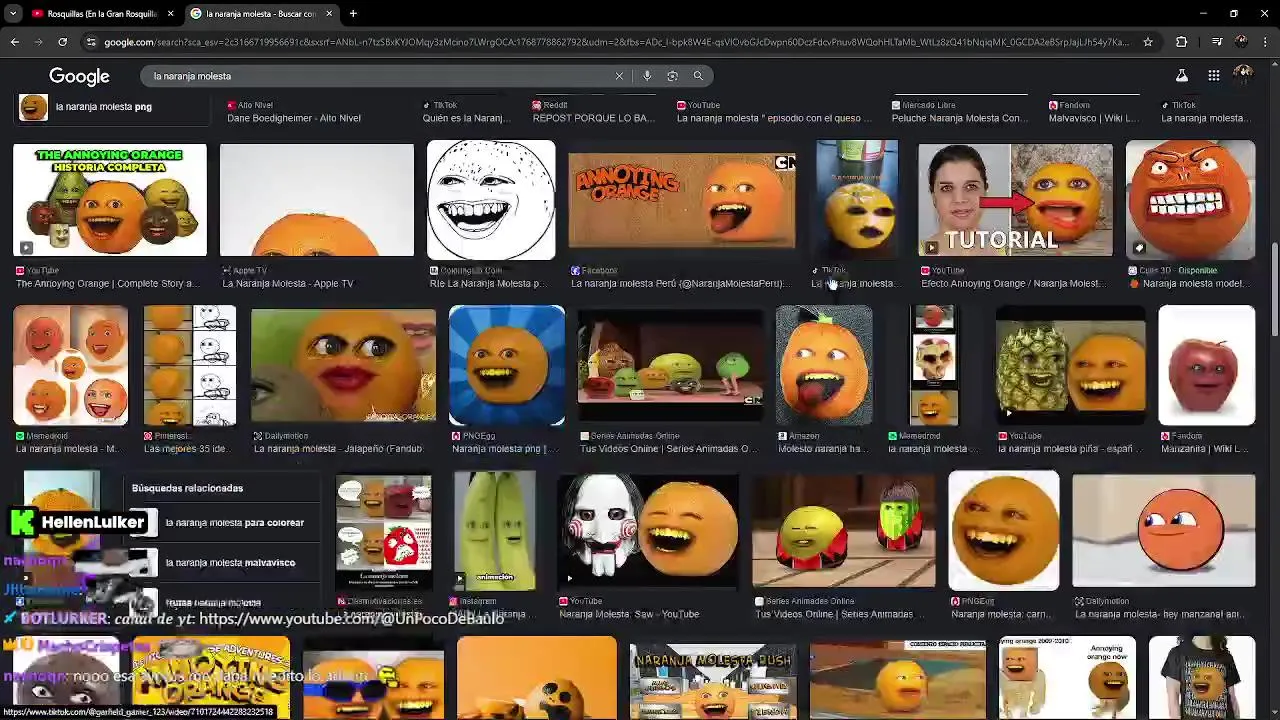
Task: Open the Amazon orange plush image
Action: pyautogui.click(x=824, y=366)
